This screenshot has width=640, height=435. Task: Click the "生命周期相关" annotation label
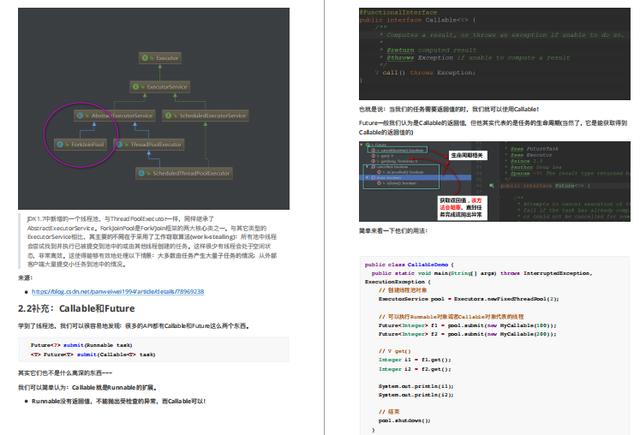tap(468, 155)
